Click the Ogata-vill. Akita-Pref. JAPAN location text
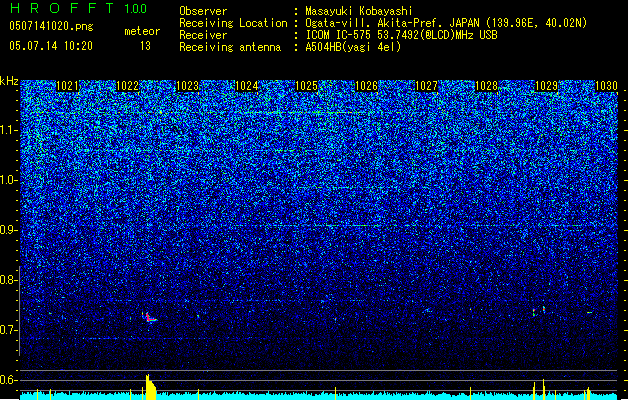The image size is (629, 400). tap(446, 23)
